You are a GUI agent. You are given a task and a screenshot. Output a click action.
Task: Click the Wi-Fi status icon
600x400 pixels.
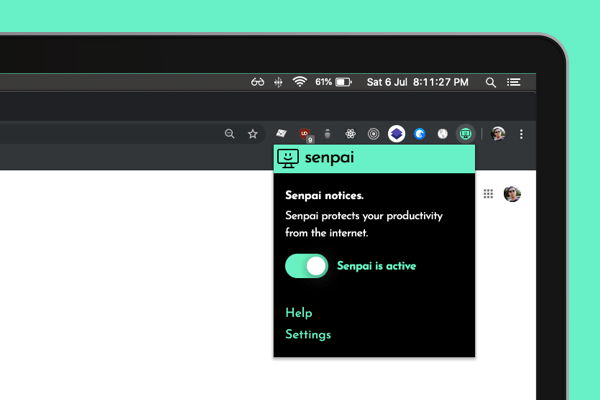pos(299,83)
